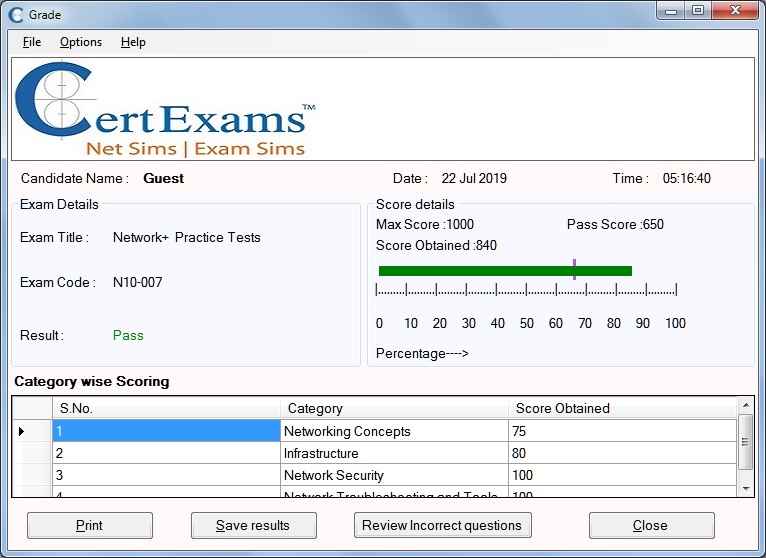
Task: Close the Grade window from title bar
Action: (735, 11)
